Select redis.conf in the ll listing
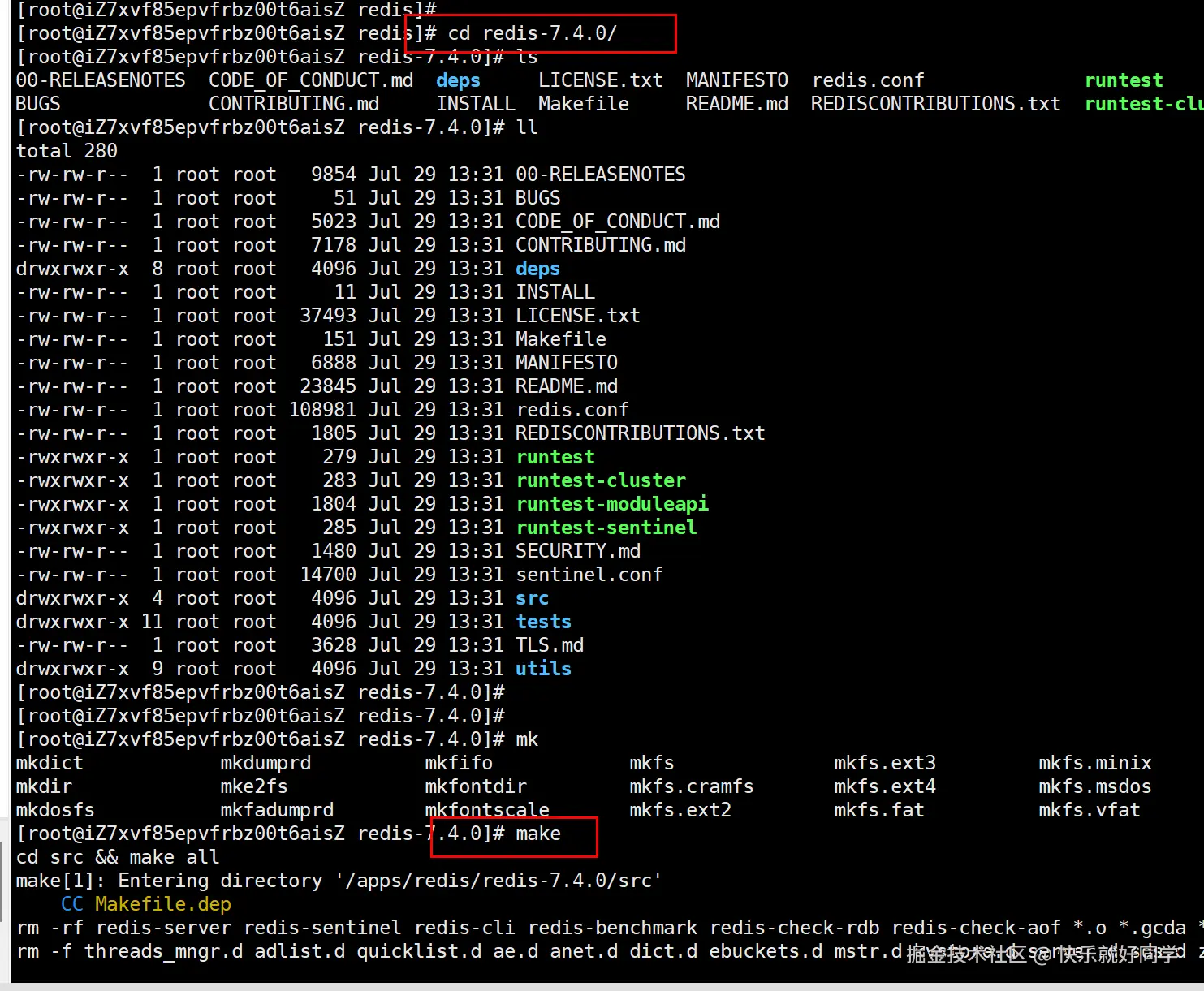Screen dimensions: 1204x991 (572, 410)
